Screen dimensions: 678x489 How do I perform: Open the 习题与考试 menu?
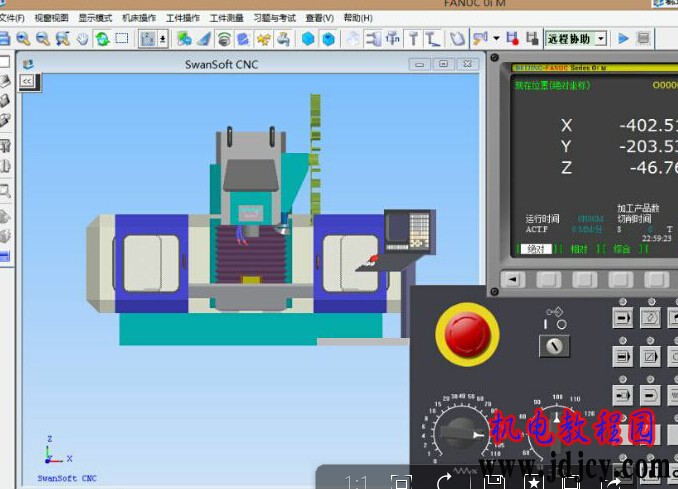coord(275,18)
